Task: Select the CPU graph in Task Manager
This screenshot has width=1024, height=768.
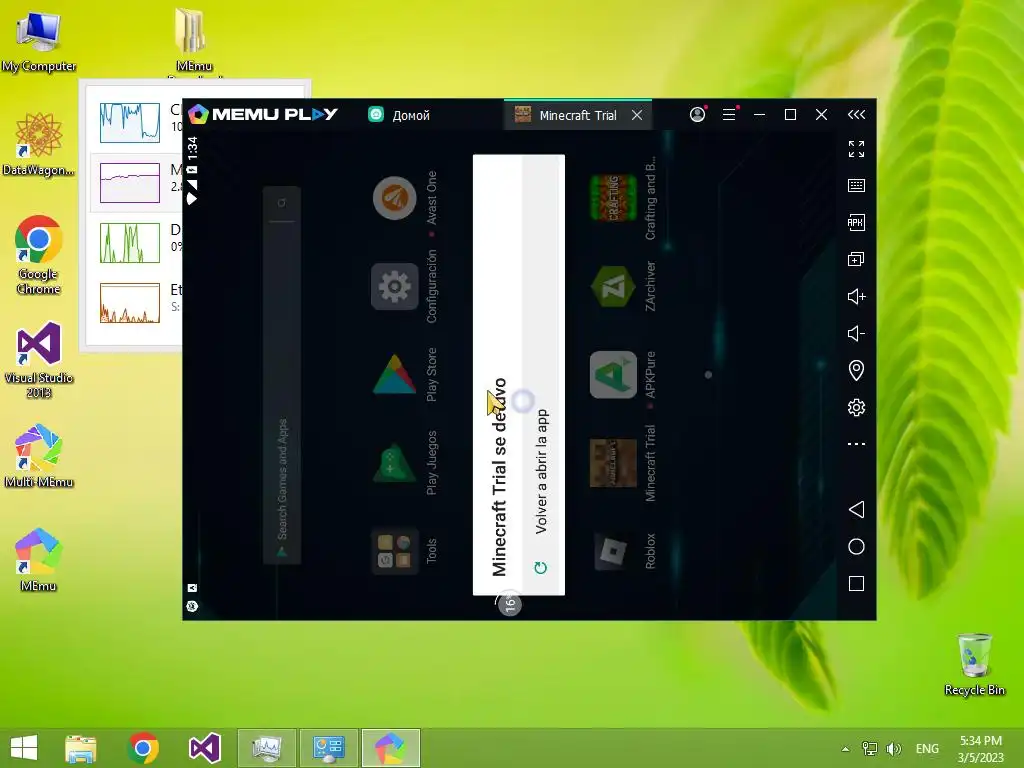Action: pyautogui.click(x=130, y=122)
